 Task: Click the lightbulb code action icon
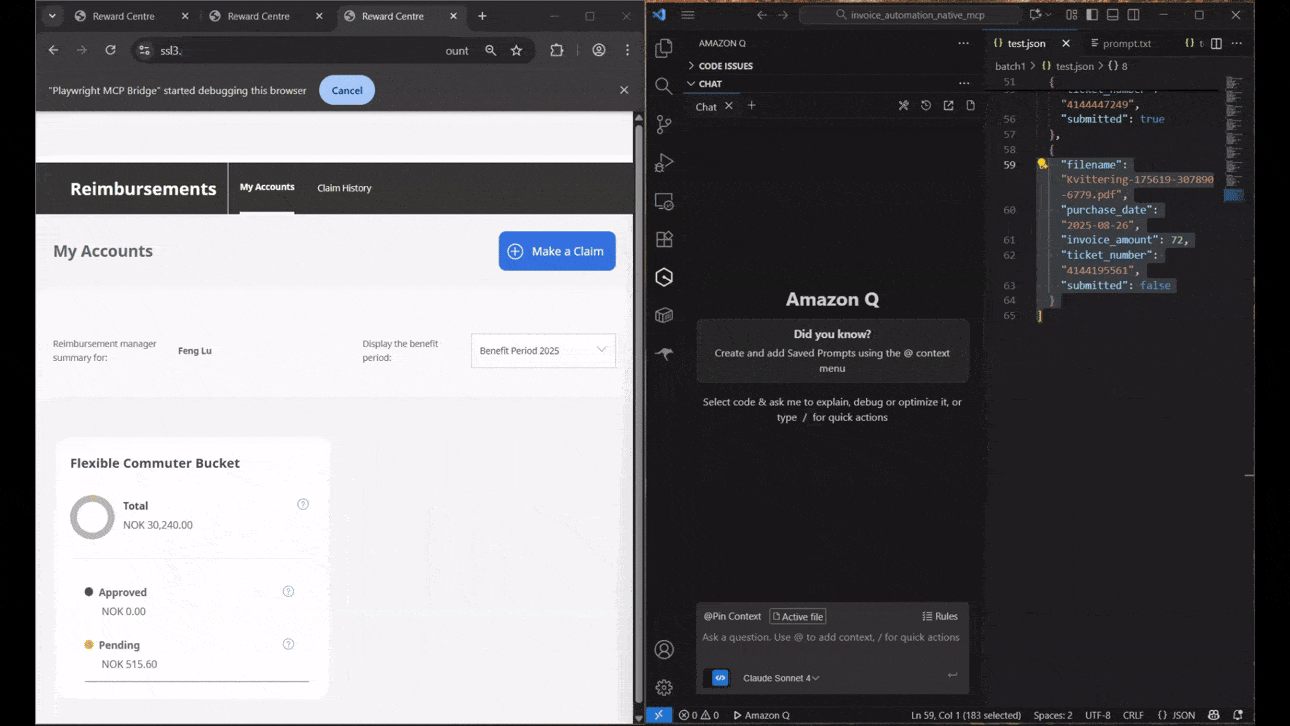point(1041,164)
